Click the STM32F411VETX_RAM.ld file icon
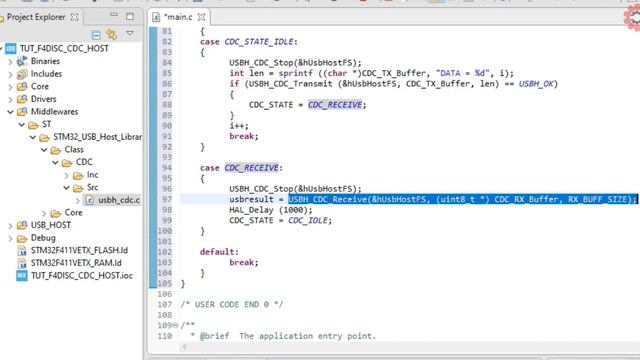 pyautogui.click(x=22, y=263)
